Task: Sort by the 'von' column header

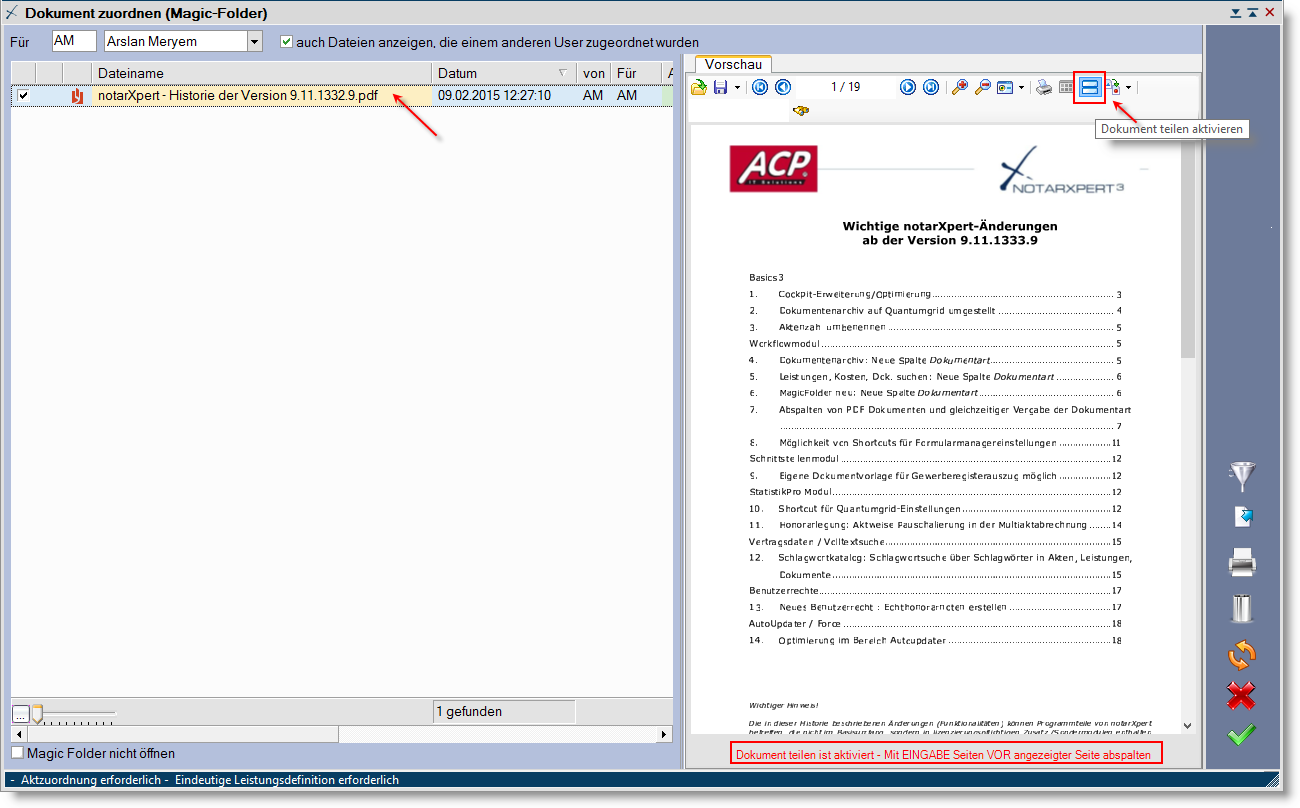Action: pos(594,73)
